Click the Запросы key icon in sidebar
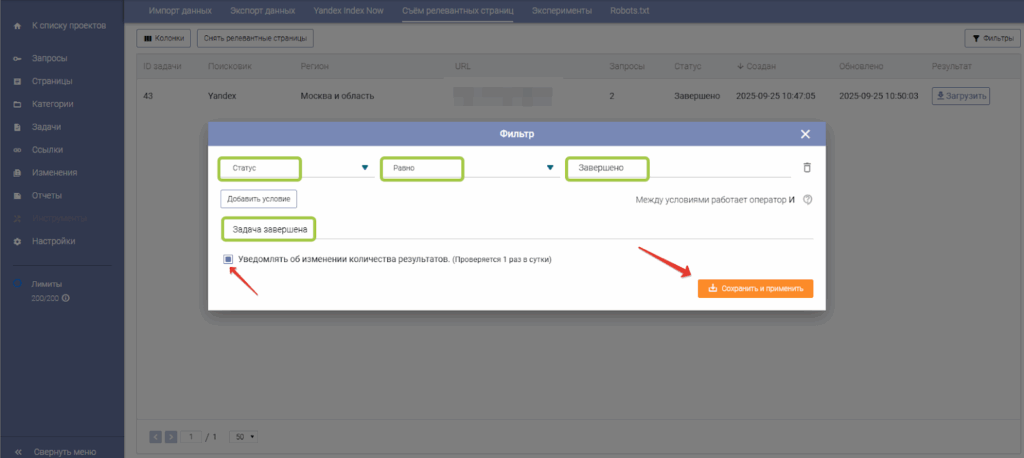The height and width of the screenshot is (458, 1024). click(x=17, y=59)
